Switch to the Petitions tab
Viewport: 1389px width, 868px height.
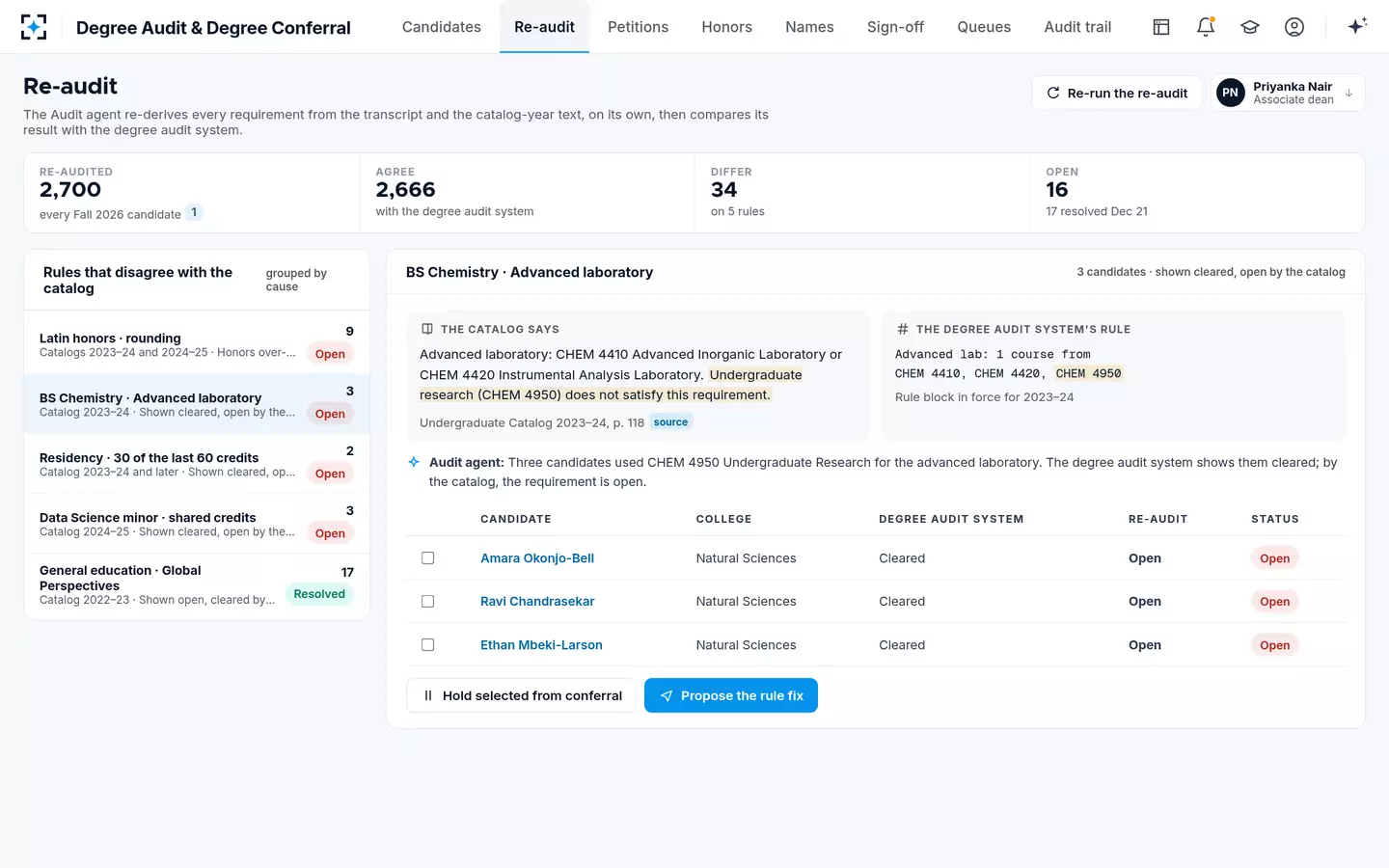[x=638, y=27]
